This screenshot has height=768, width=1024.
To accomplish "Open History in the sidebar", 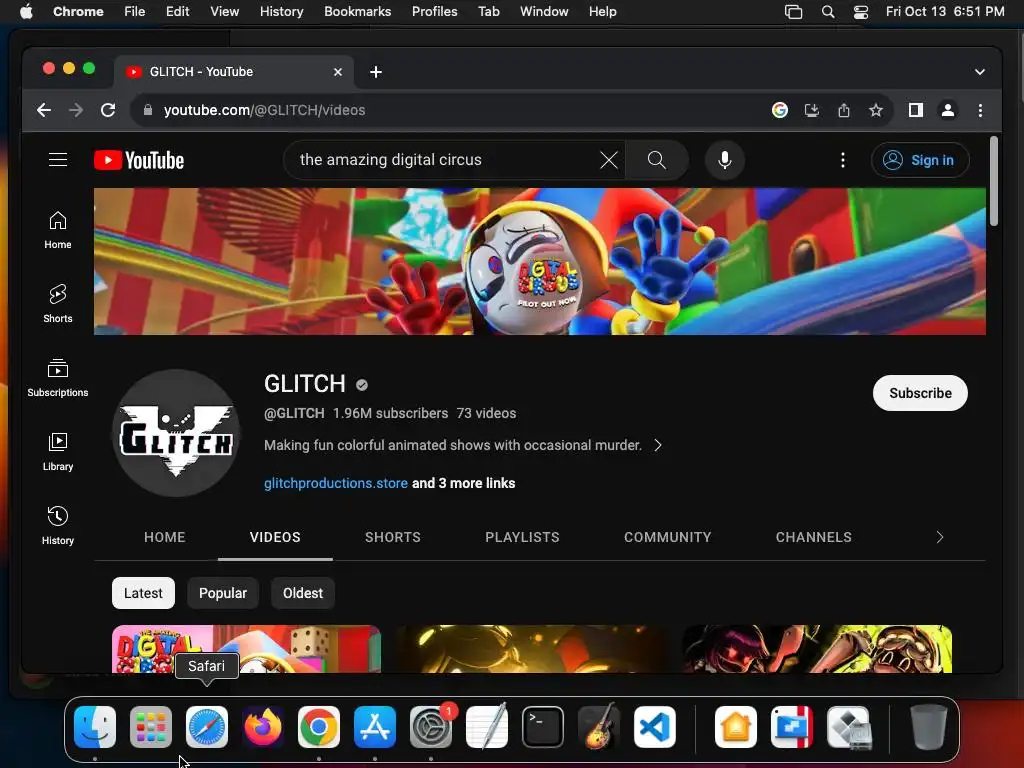I will 58,526.
